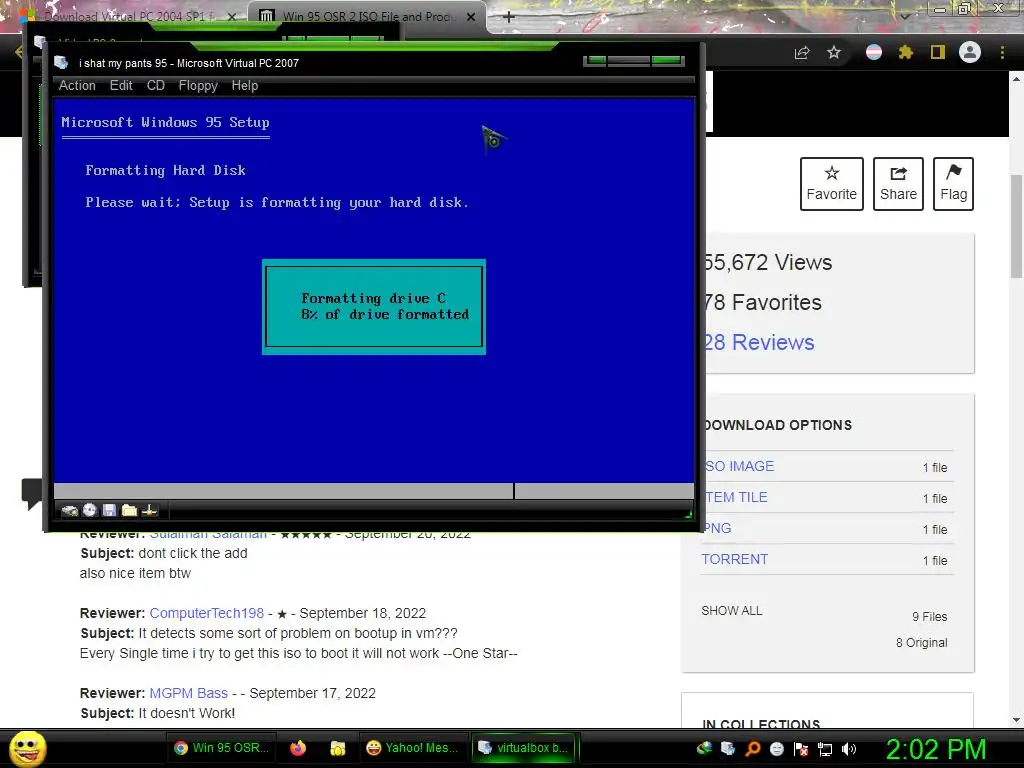The width and height of the screenshot is (1024, 768).
Task: Click SHOW ALL download files
Action: click(731, 611)
